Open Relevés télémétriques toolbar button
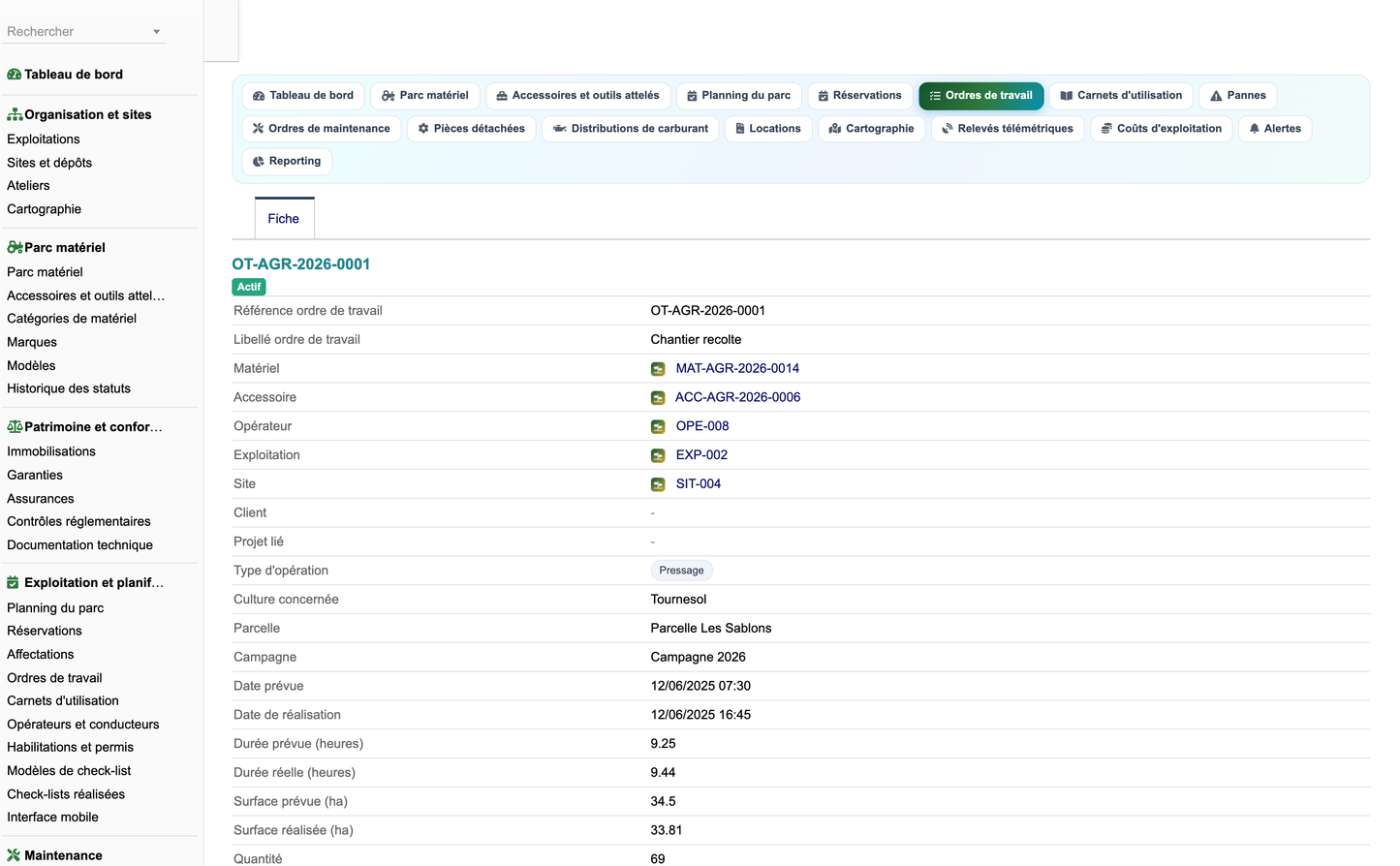The width and height of the screenshot is (1400, 866). pyautogui.click(x=1008, y=129)
